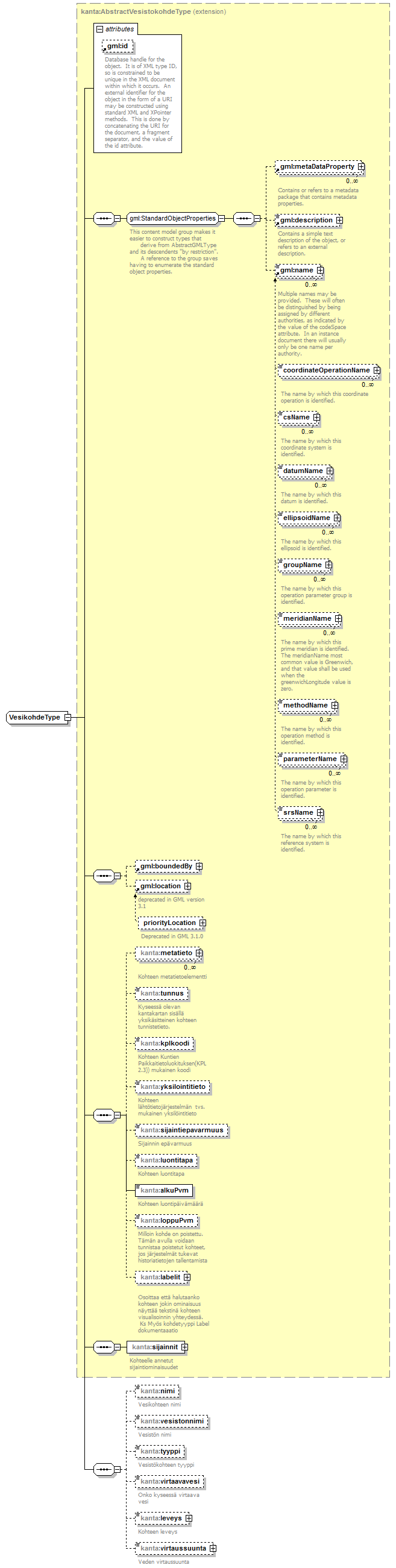Select kanta:kplkoodi element
Screen dimensions: 396x1568
click(x=165, y=1043)
